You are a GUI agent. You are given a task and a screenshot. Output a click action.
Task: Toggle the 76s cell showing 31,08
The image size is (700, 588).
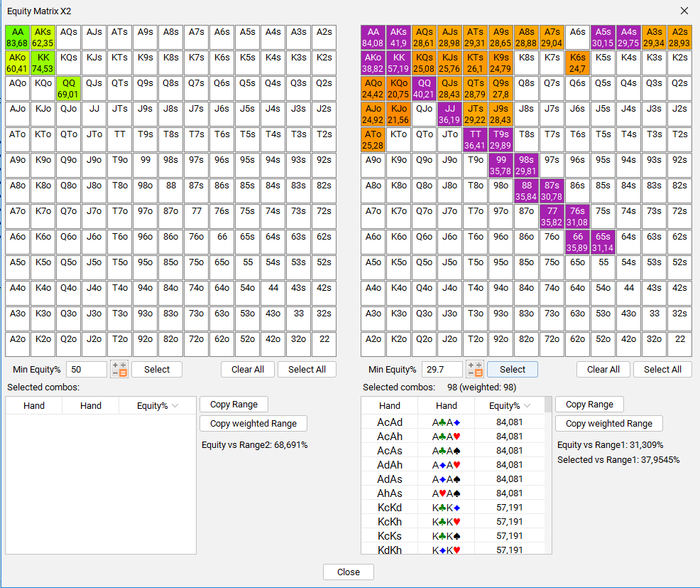click(x=578, y=216)
